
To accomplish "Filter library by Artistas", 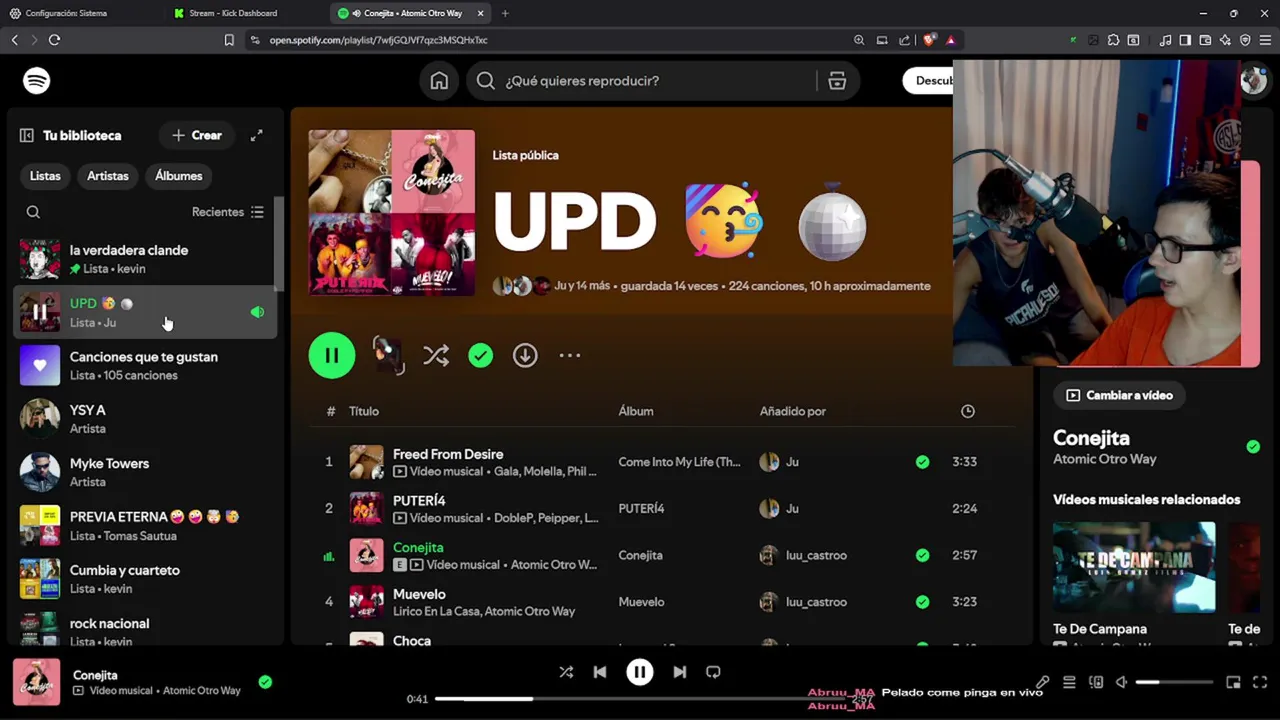I will click(108, 176).
